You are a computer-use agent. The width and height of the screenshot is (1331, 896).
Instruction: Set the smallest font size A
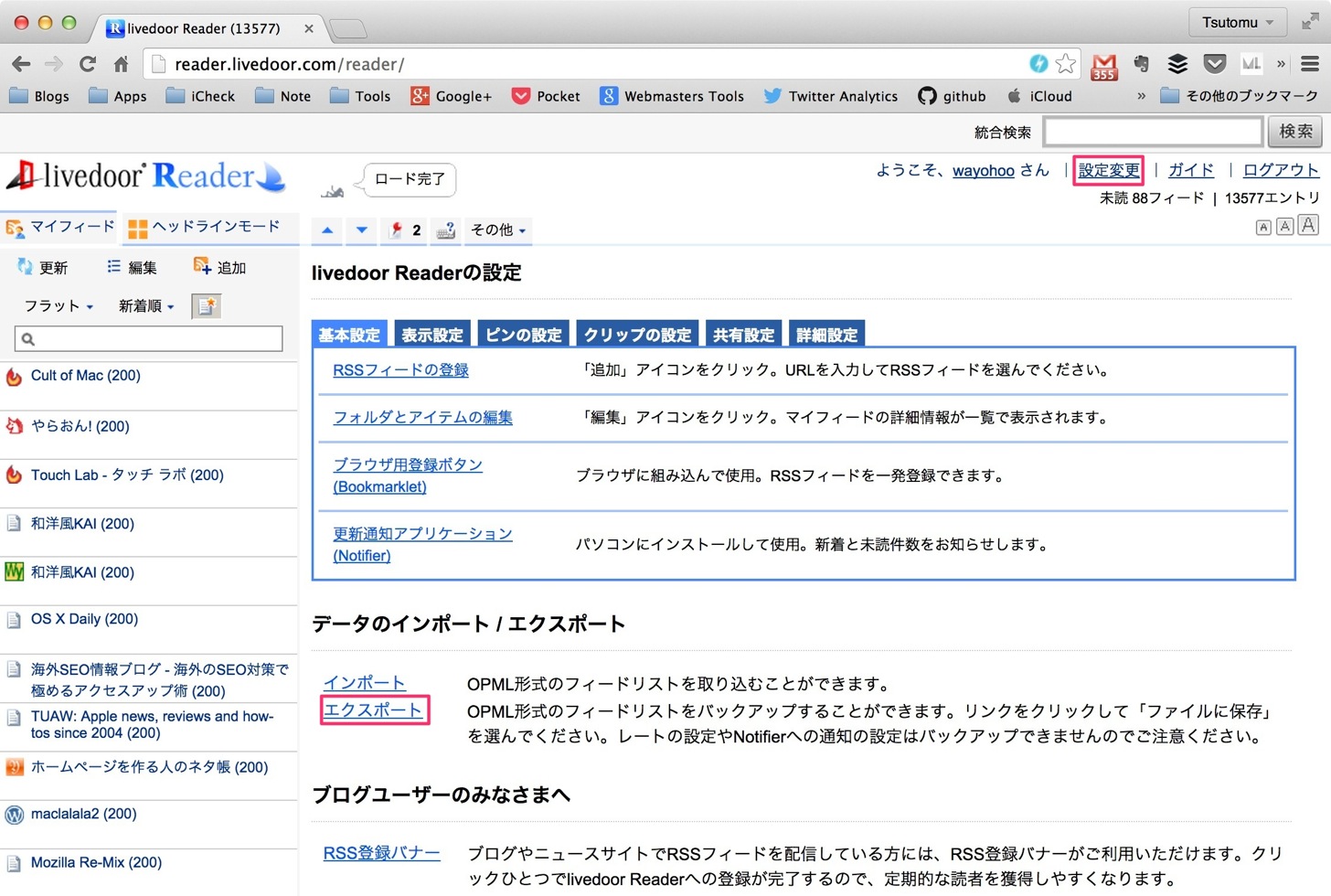coord(1263,228)
